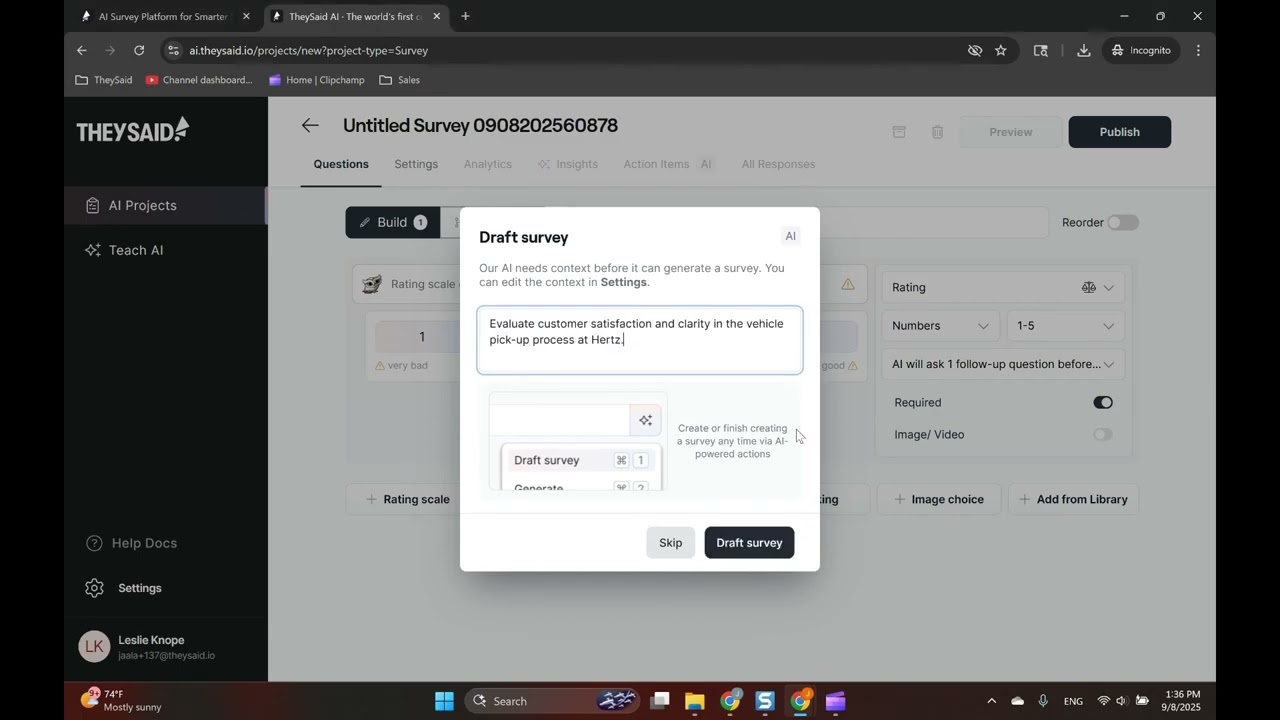Click the Preview button
This screenshot has width=1280, height=720.
[1010, 132]
